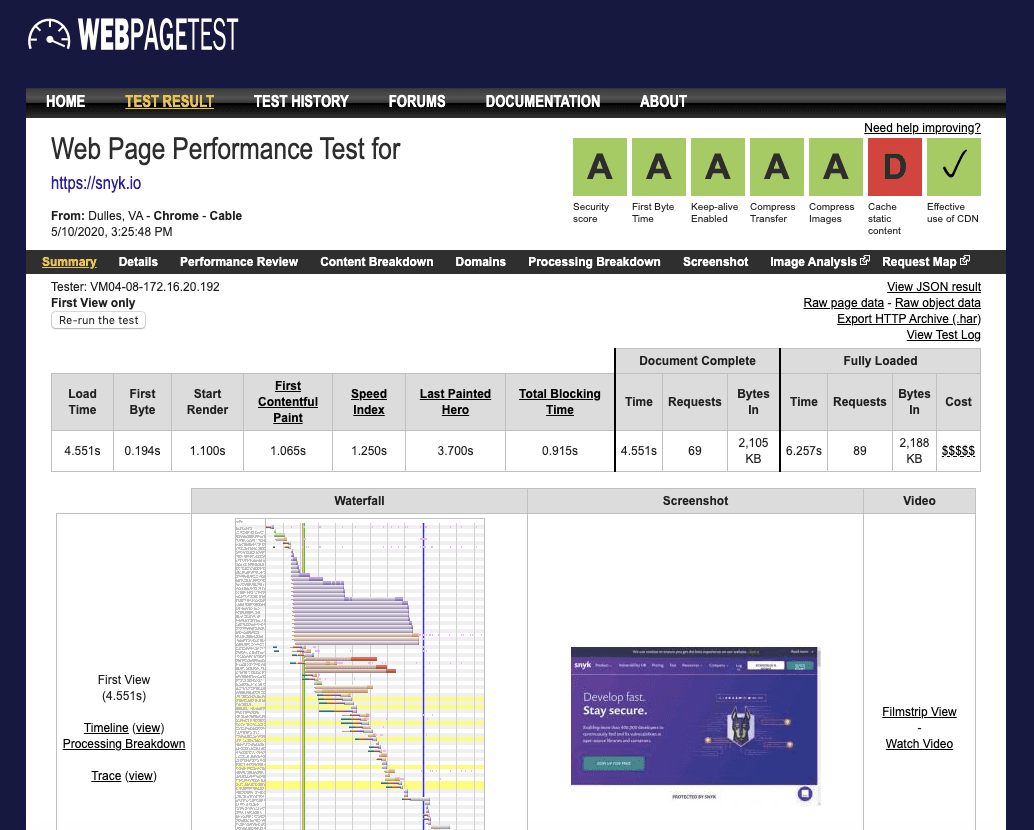This screenshot has height=830, width=1034.
Task: Click the WebPageTest speedometer logo icon
Action: [x=49, y=34]
